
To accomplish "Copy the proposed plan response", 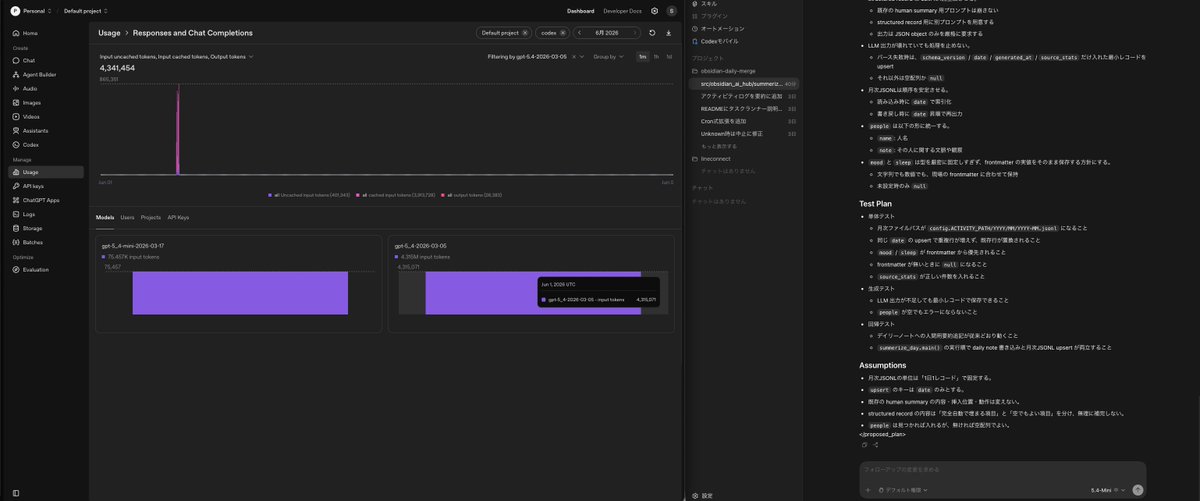I will (864, 444).
